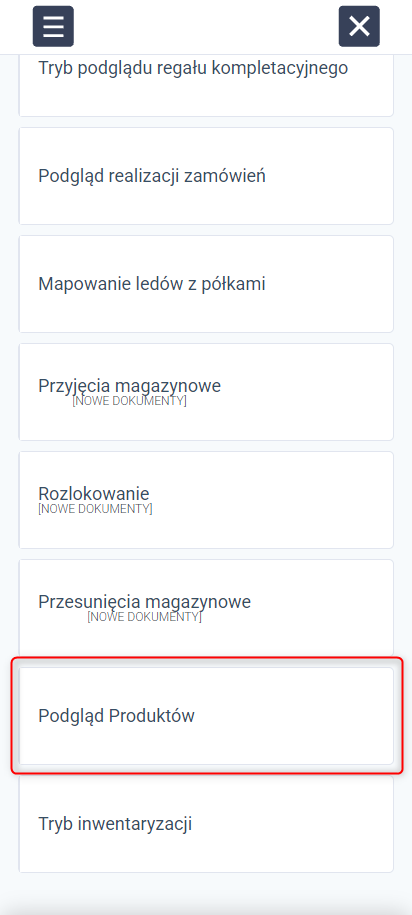412x915 pixels.
Task: Select Podgląd realizacji zamówień tile
Action: click(206, 176)
